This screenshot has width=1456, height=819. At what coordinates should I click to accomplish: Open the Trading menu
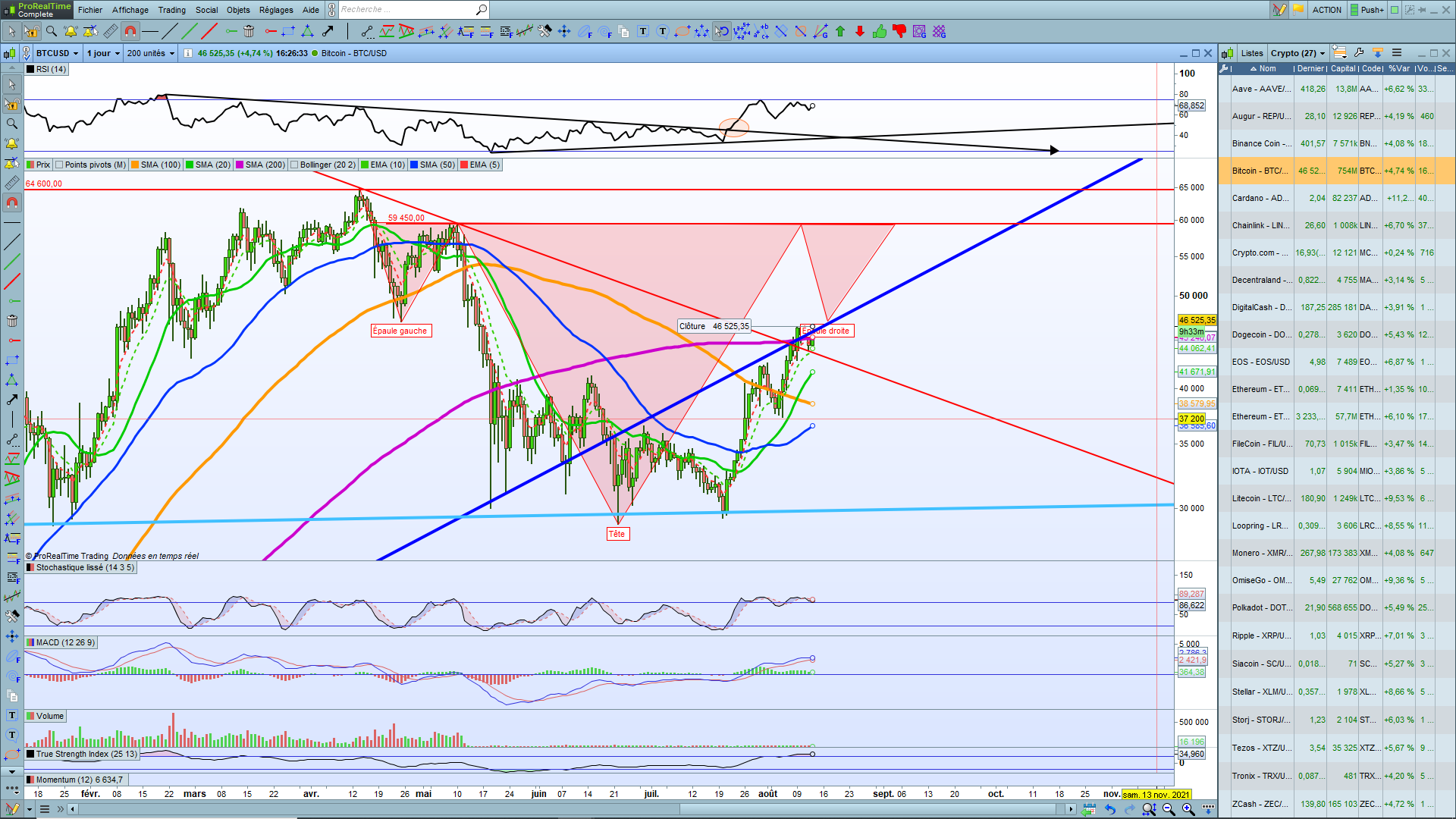click(x=171, y=10)
